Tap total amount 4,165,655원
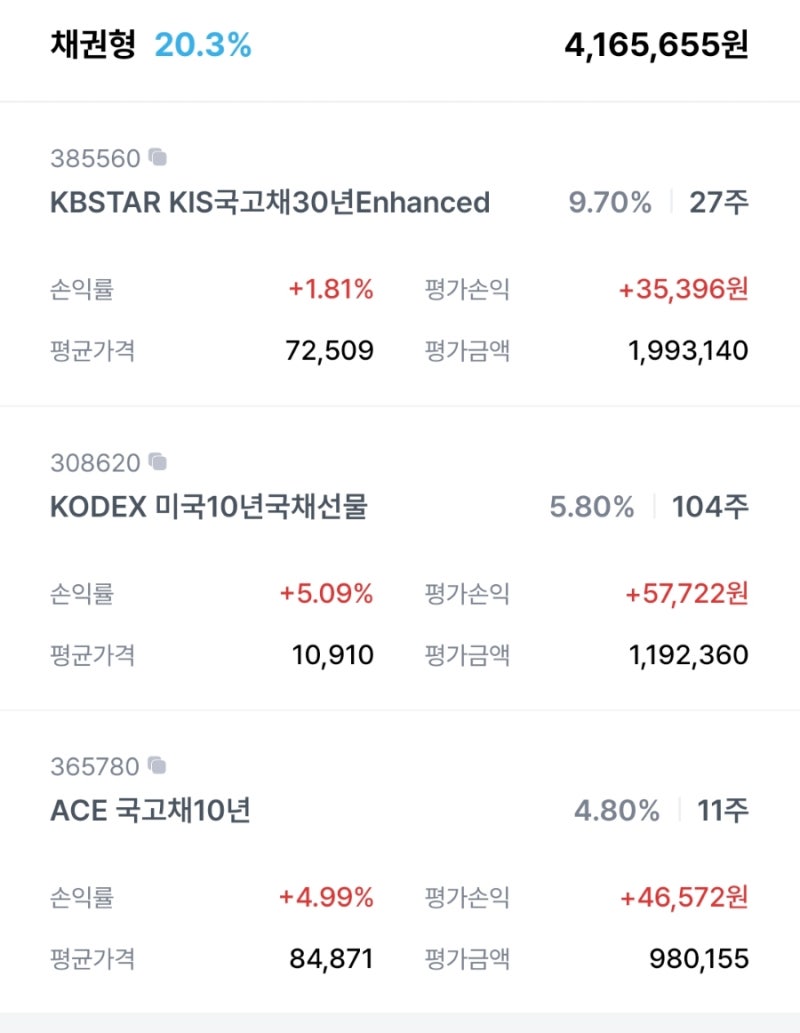 (656, 46)
